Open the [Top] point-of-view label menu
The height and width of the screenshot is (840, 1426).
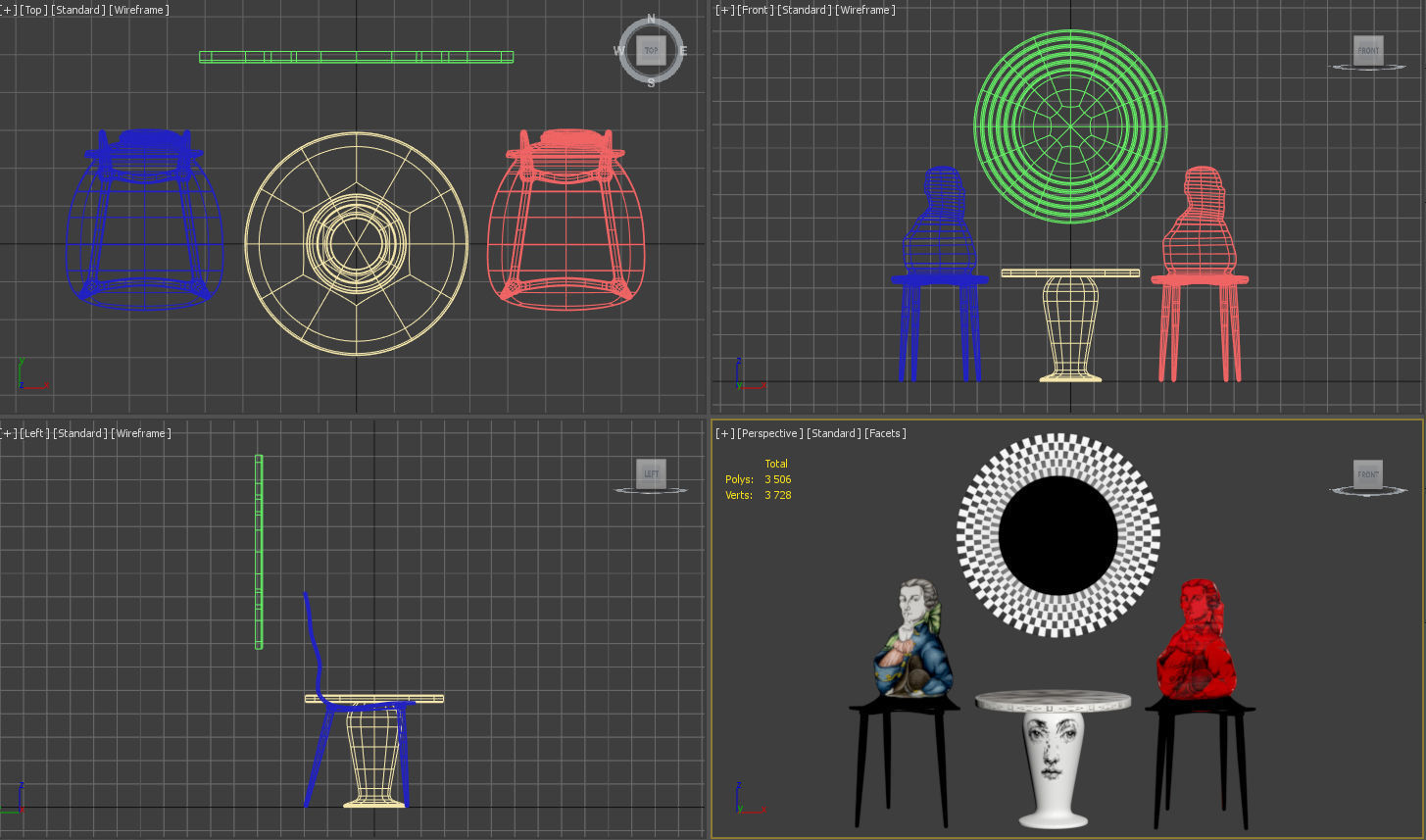click(34, 10)
